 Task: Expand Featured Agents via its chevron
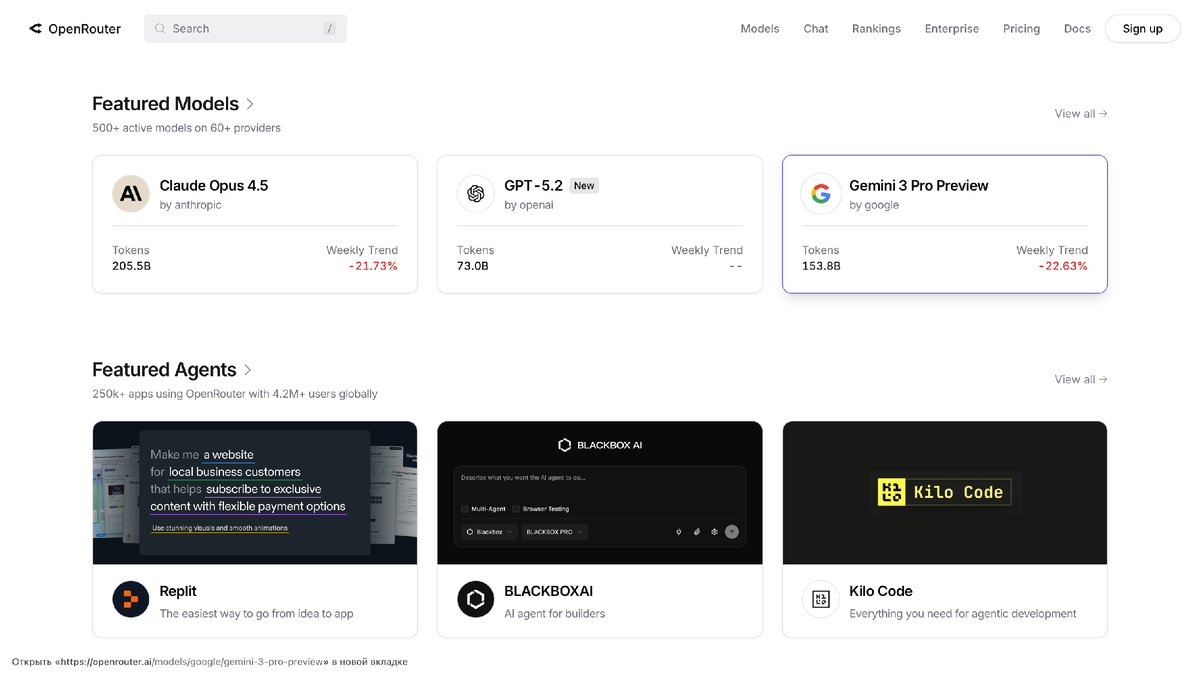248,370
